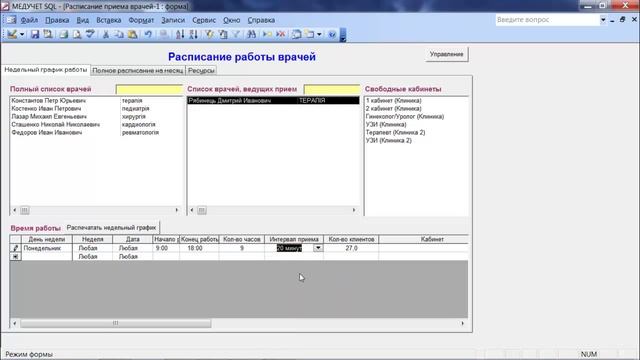Click Filter by Form icon

[223, 34]
